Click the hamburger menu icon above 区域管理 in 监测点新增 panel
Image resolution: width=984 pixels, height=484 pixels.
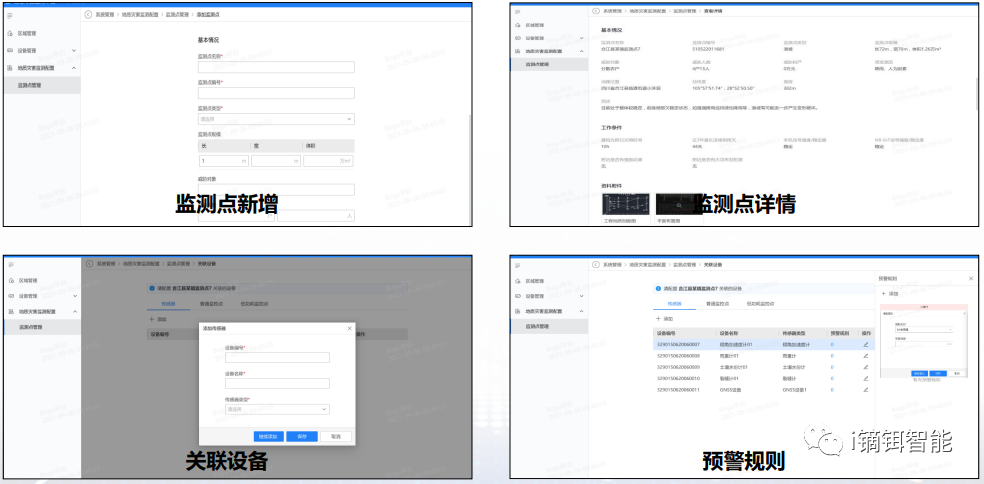point(10,15)
